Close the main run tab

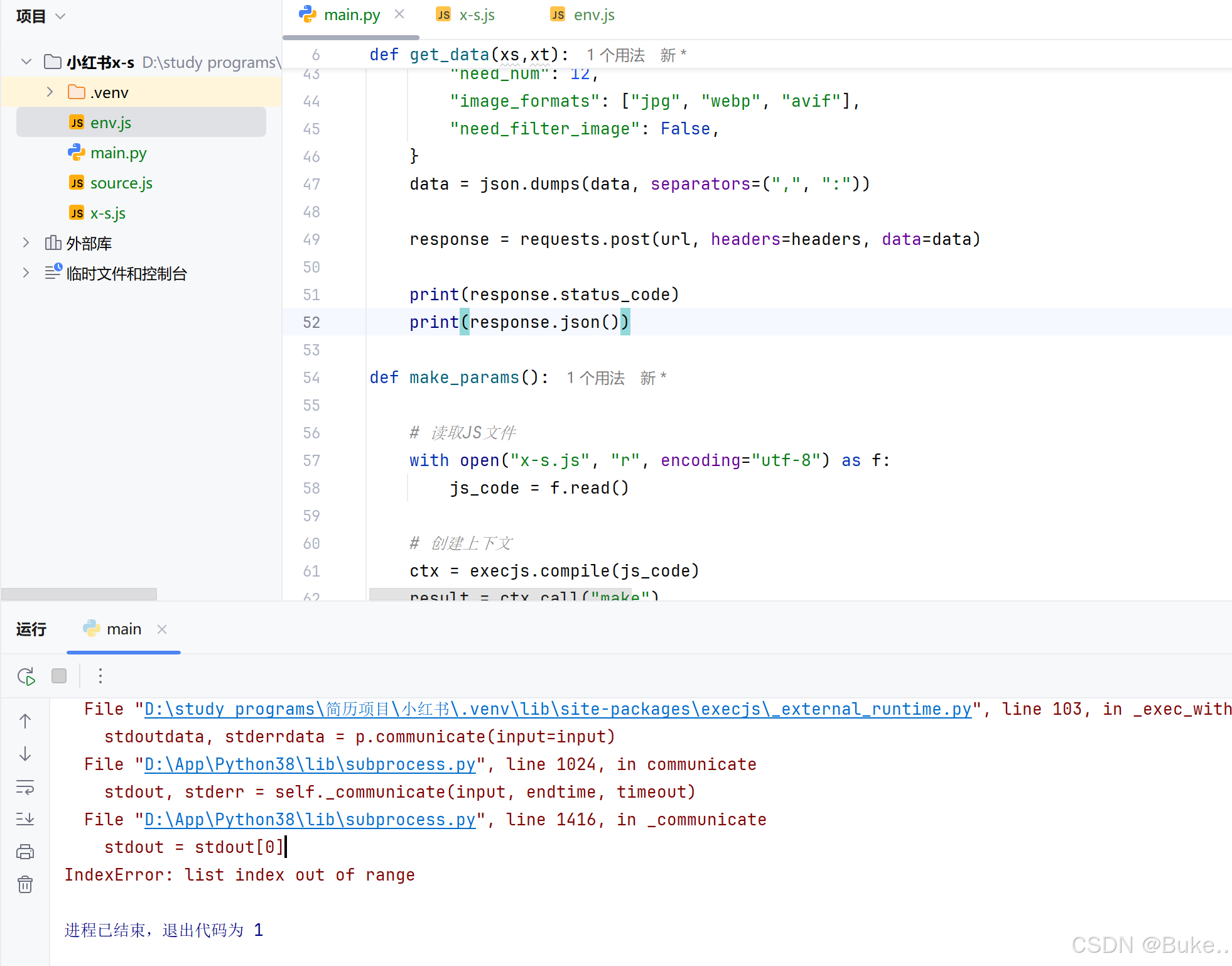[x=161, y=629]
